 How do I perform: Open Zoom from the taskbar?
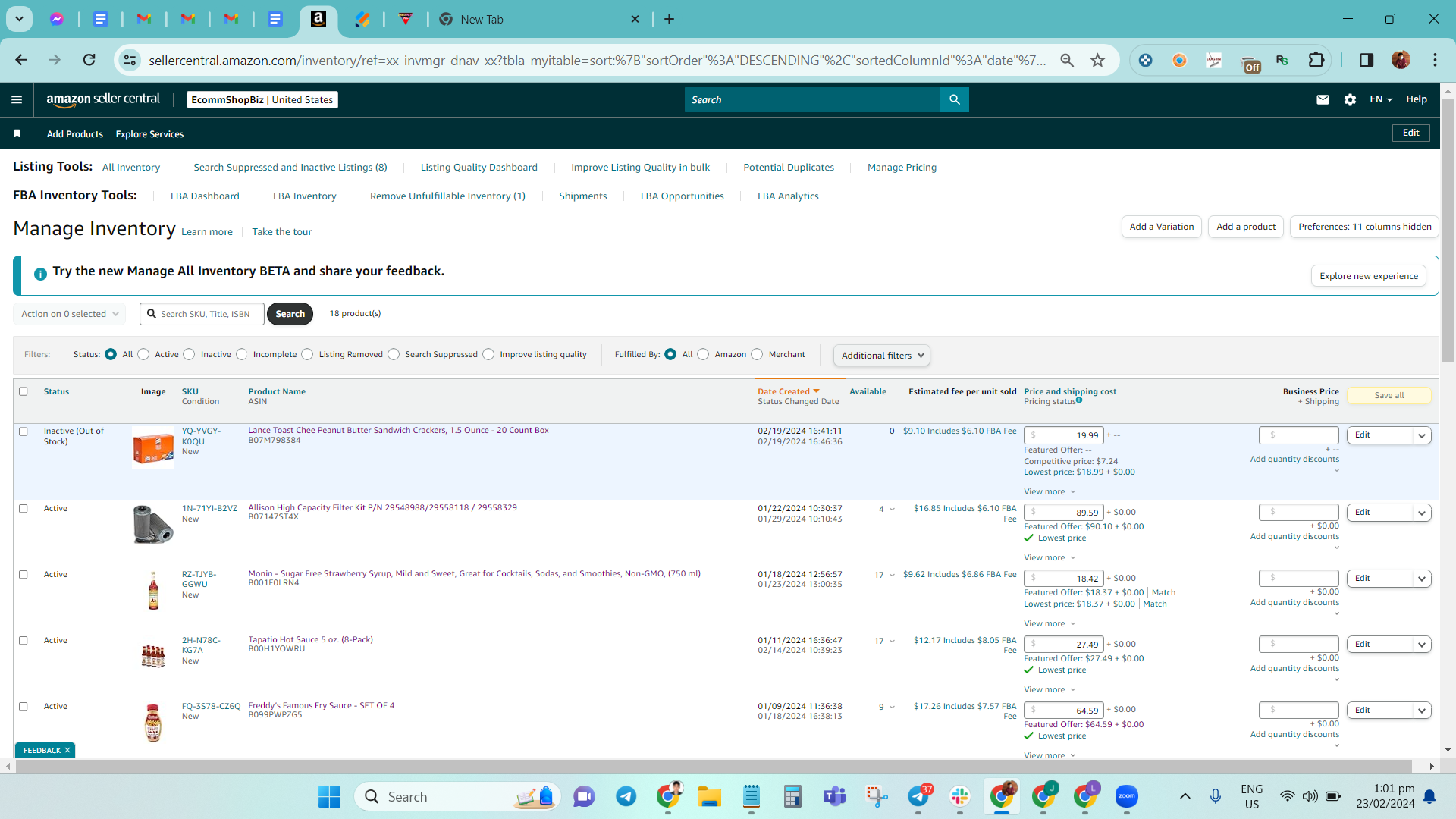(x=1127, y=796)
